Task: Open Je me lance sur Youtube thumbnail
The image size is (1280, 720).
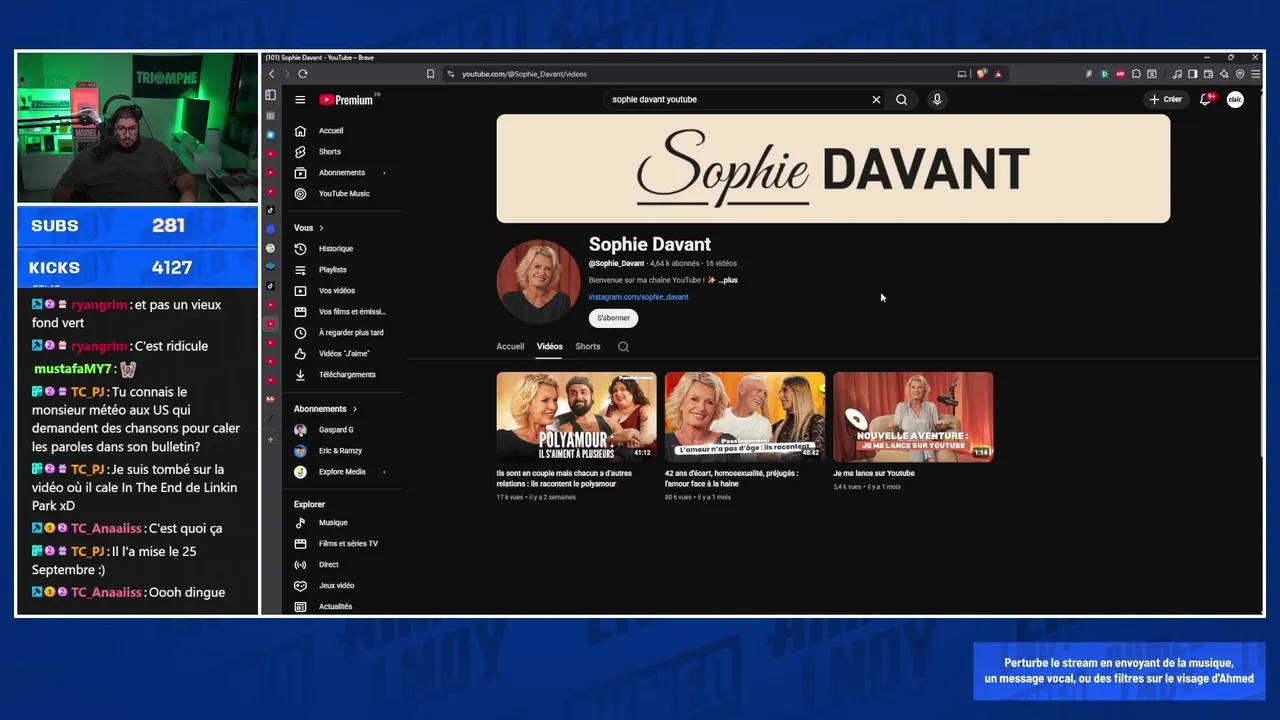Action: (x=913, y=417)
